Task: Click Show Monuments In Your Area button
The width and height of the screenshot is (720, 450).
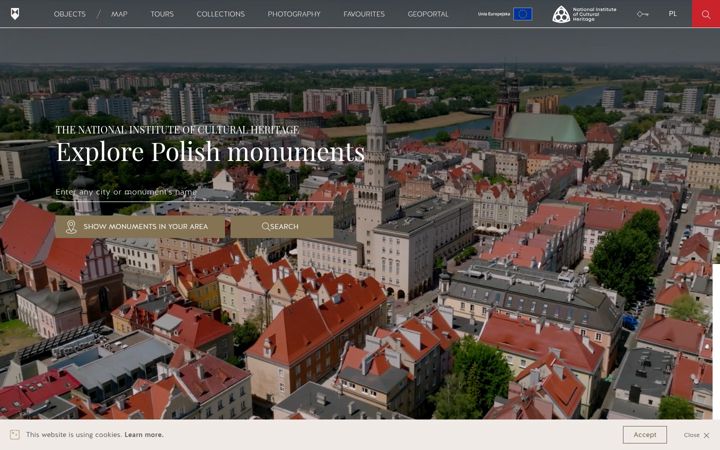Action: point(140,226)
